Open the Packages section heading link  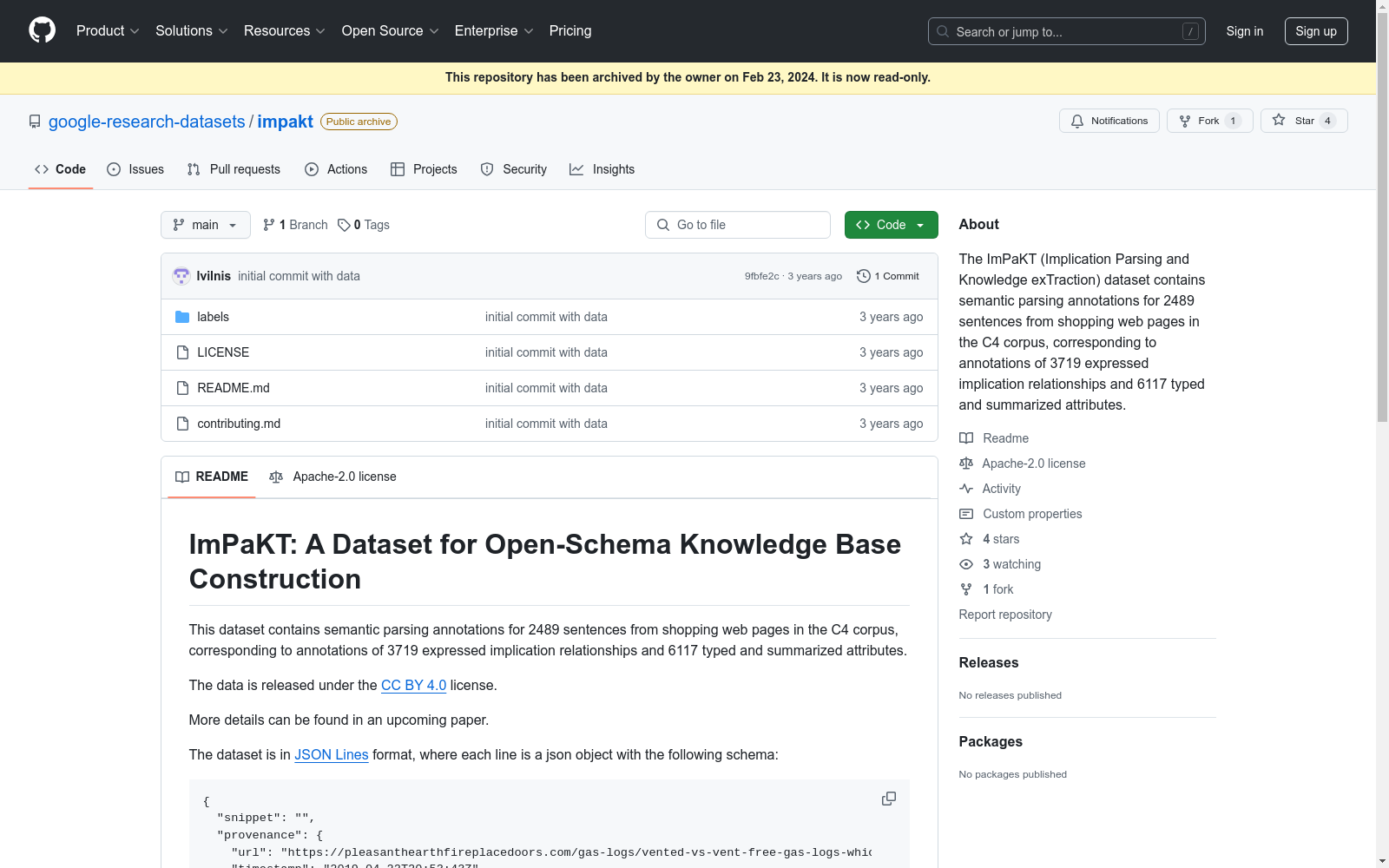click(991, 741)
